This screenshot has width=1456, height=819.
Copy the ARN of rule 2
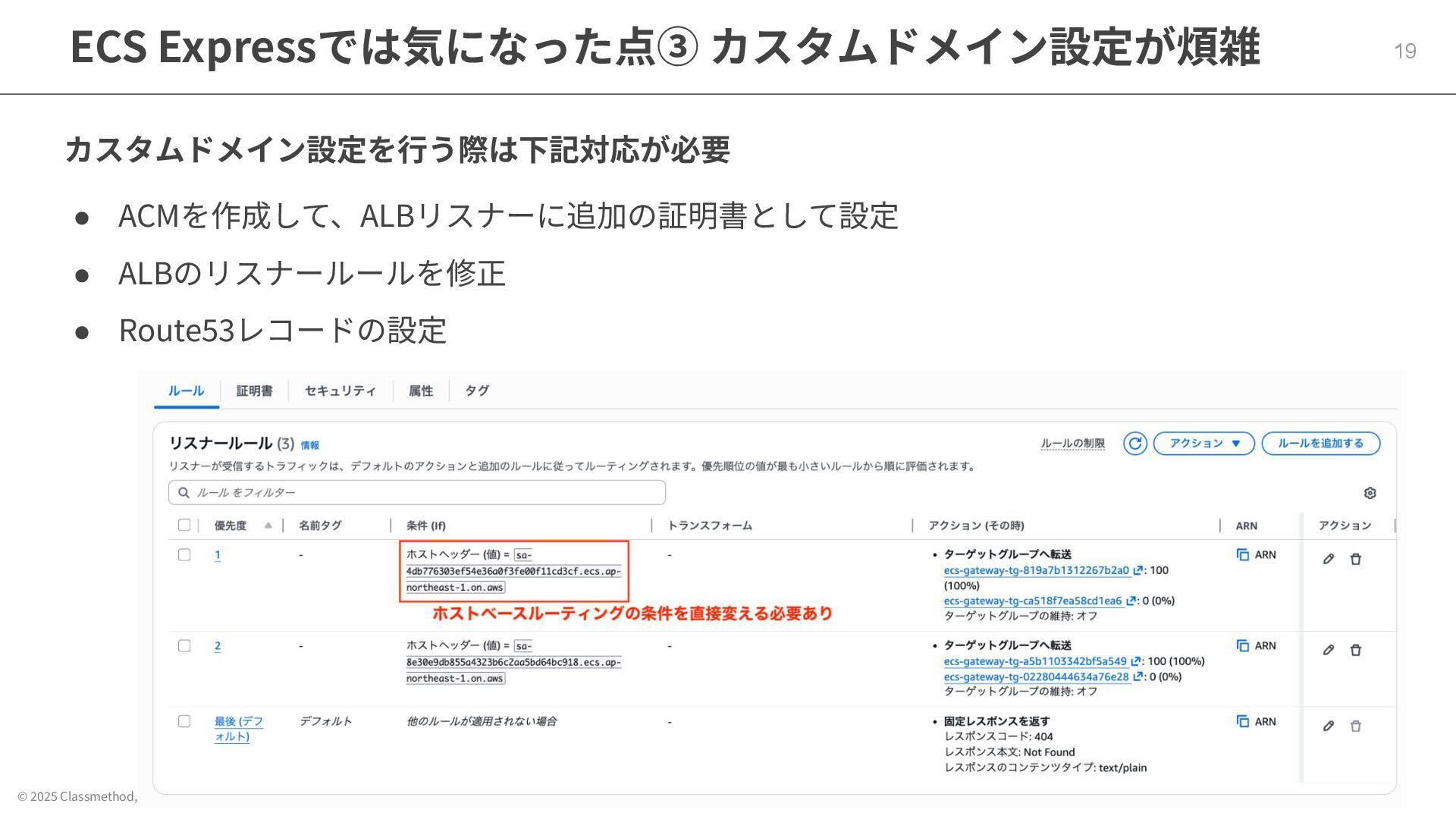pyautogui.click(x=1243, y=646)
